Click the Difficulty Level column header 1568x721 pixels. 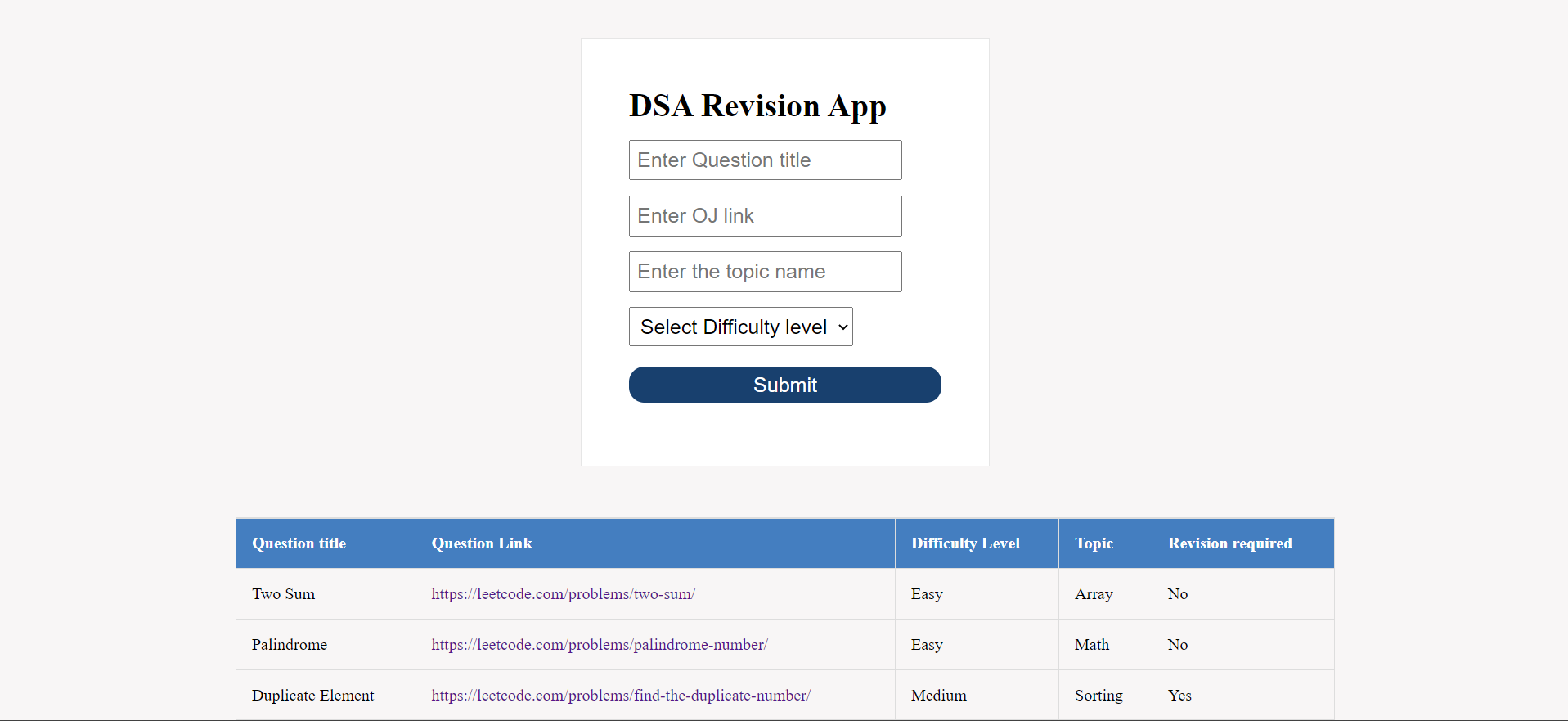pyautogui.click(x=977, y=543)
